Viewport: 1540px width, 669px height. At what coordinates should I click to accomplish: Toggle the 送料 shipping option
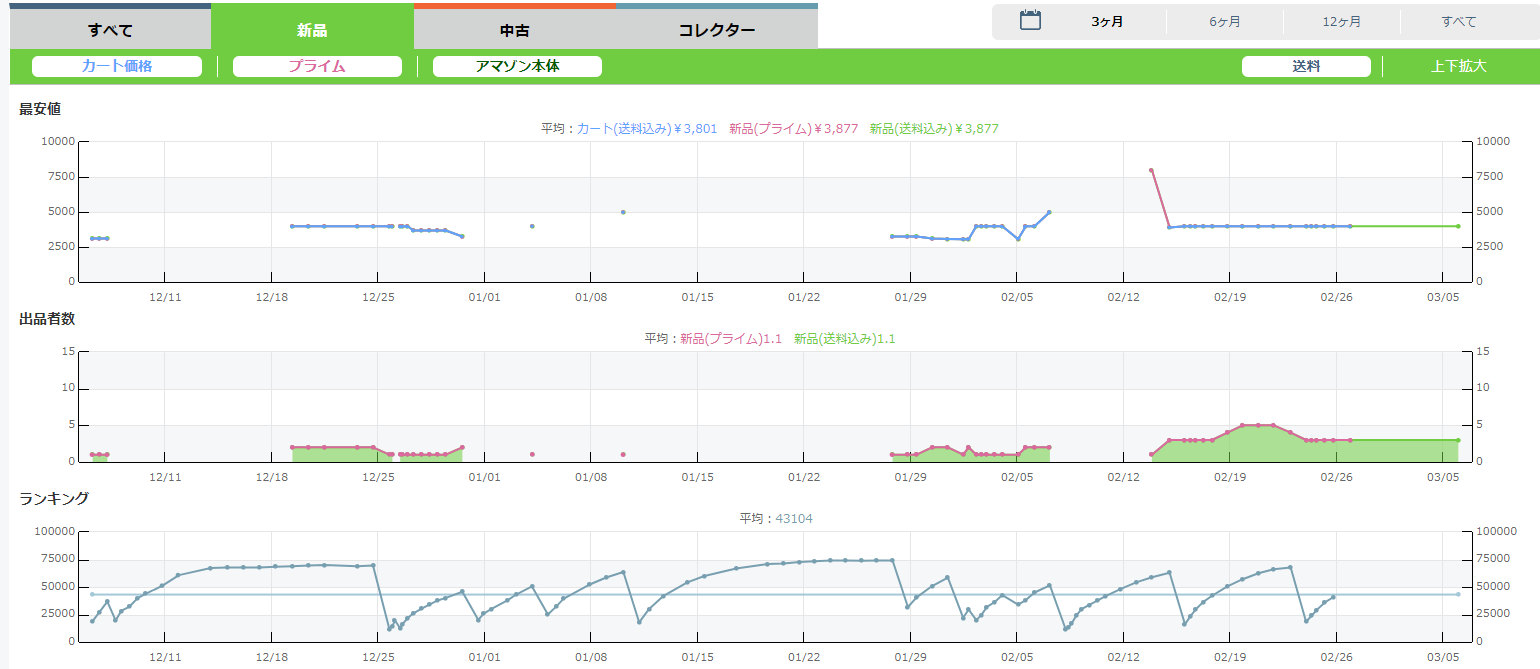(1306, 67)
